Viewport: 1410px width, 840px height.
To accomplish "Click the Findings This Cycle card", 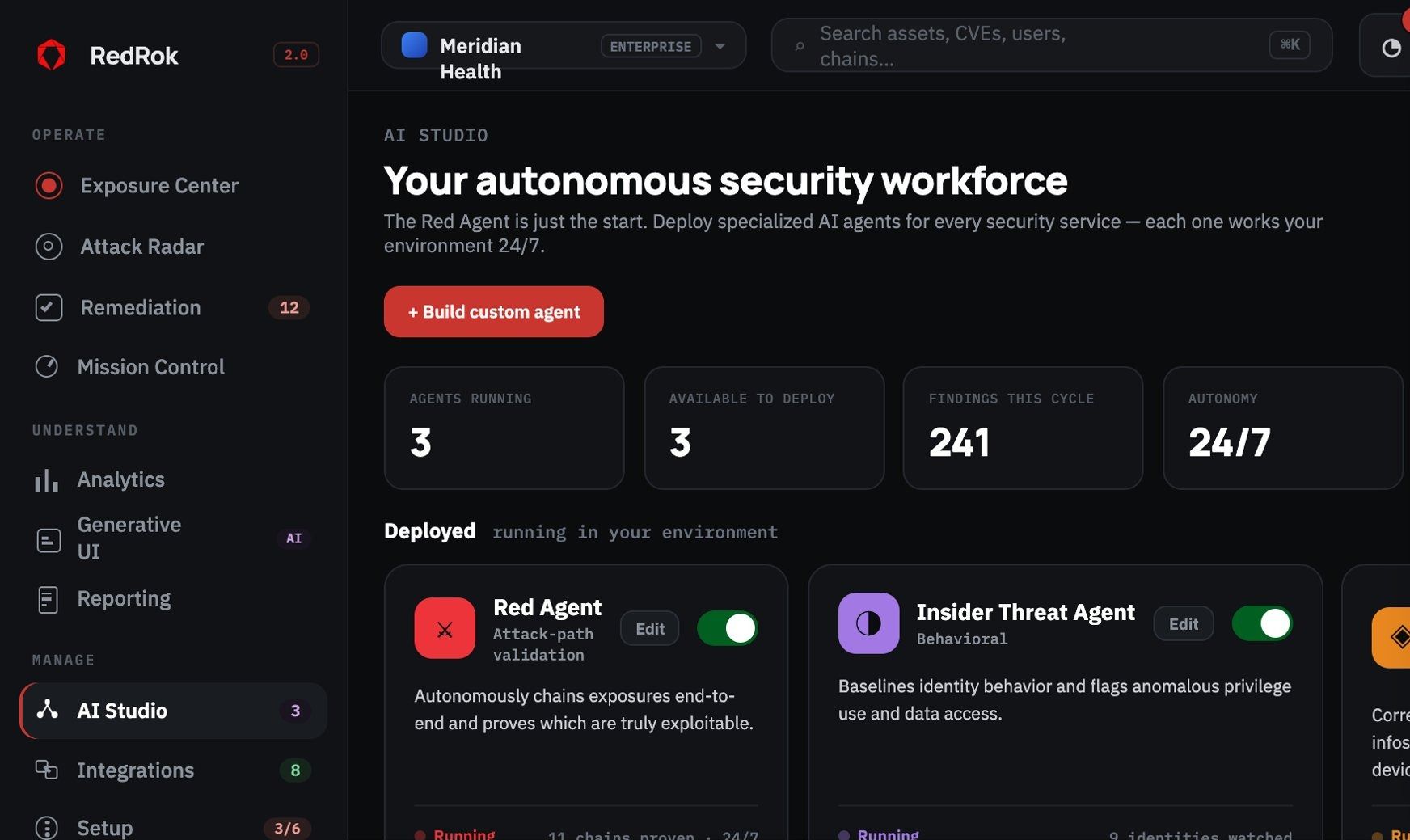I will tap(1023, 428).
